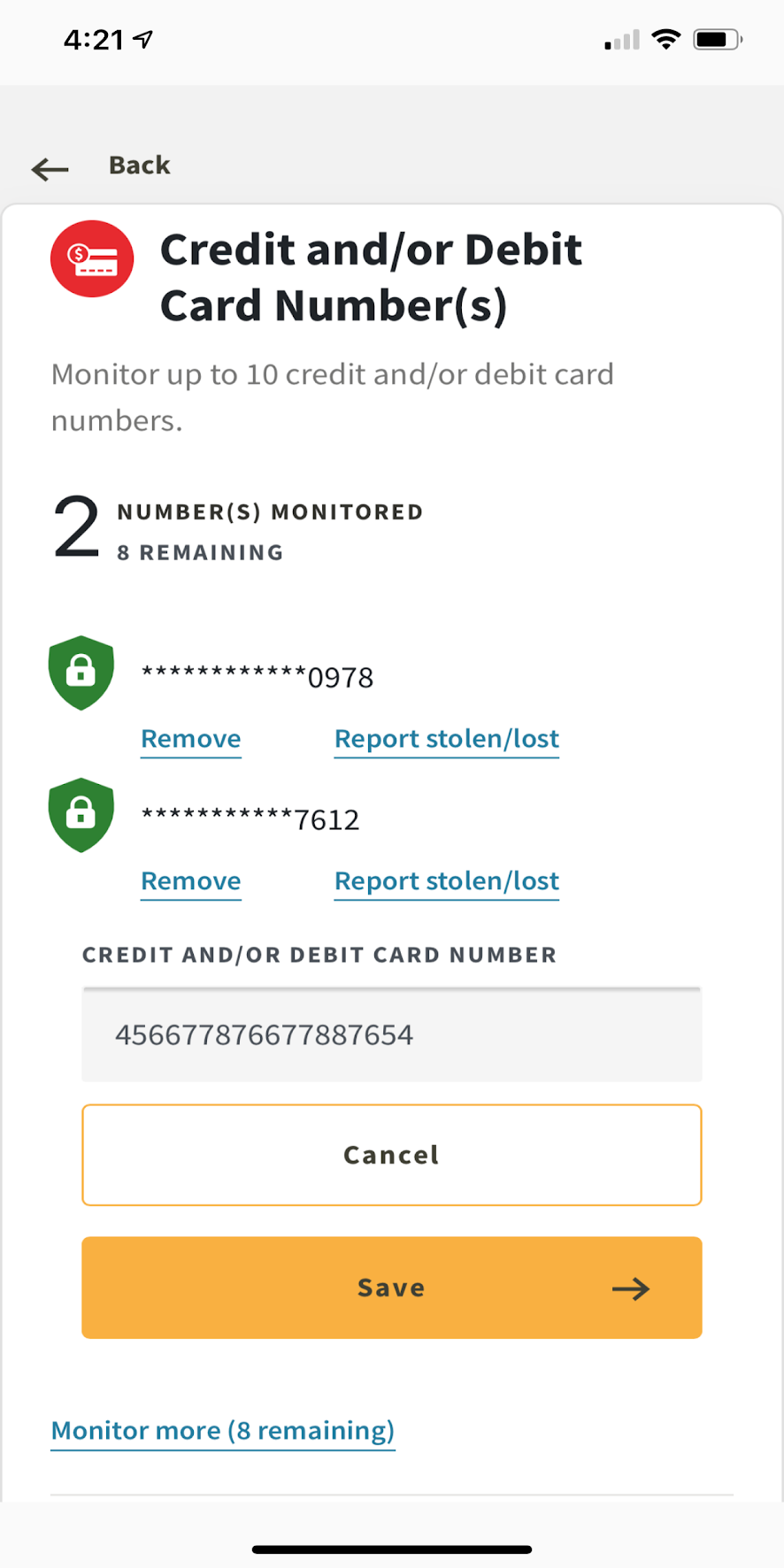The image size is (784, 1568).
Task: Tap the location arrow beside the time
Action: click(143, 39)
